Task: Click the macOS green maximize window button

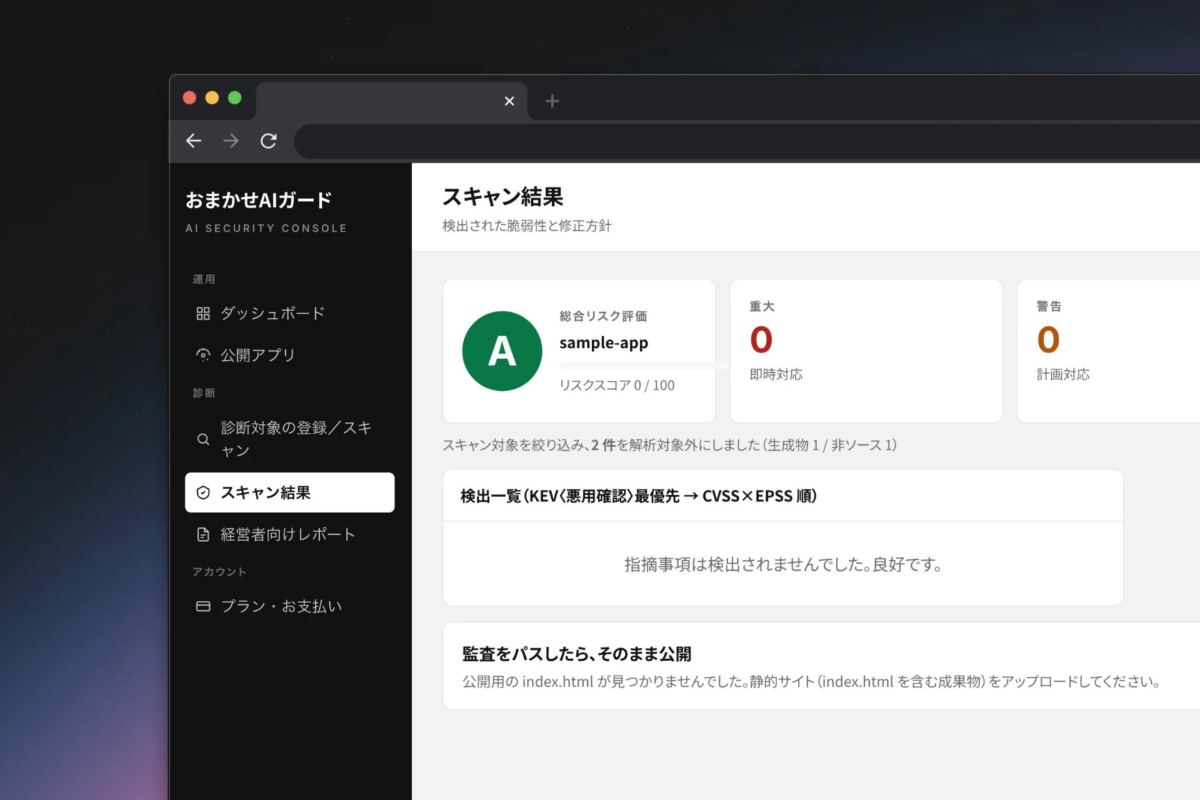Action: [x=235, y=98]
